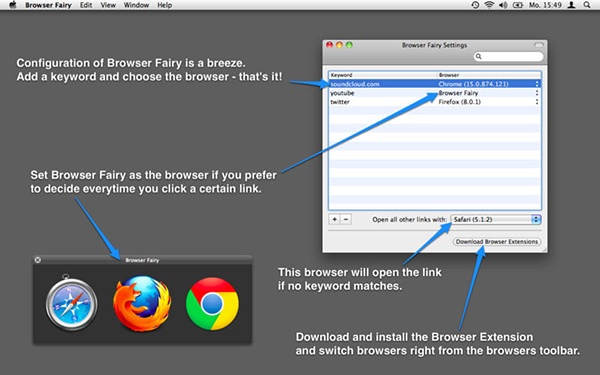Open Time Machine menu bar icon
The image size is (600, 375).
(x=475, y=5)
